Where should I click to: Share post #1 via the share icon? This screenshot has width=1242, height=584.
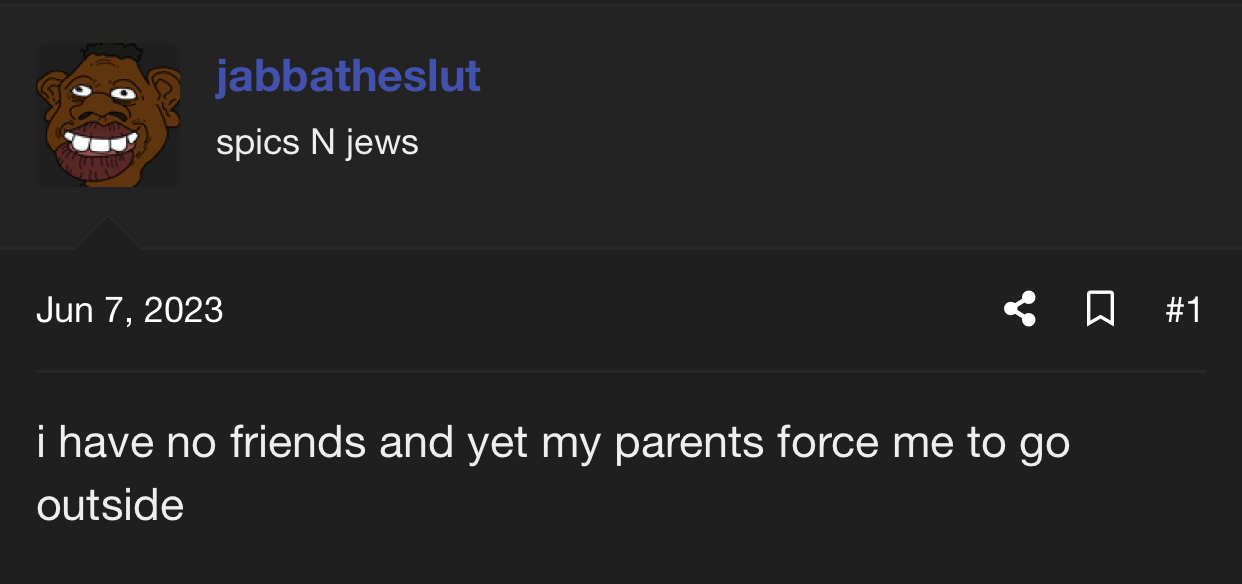tap(1020, 309)
